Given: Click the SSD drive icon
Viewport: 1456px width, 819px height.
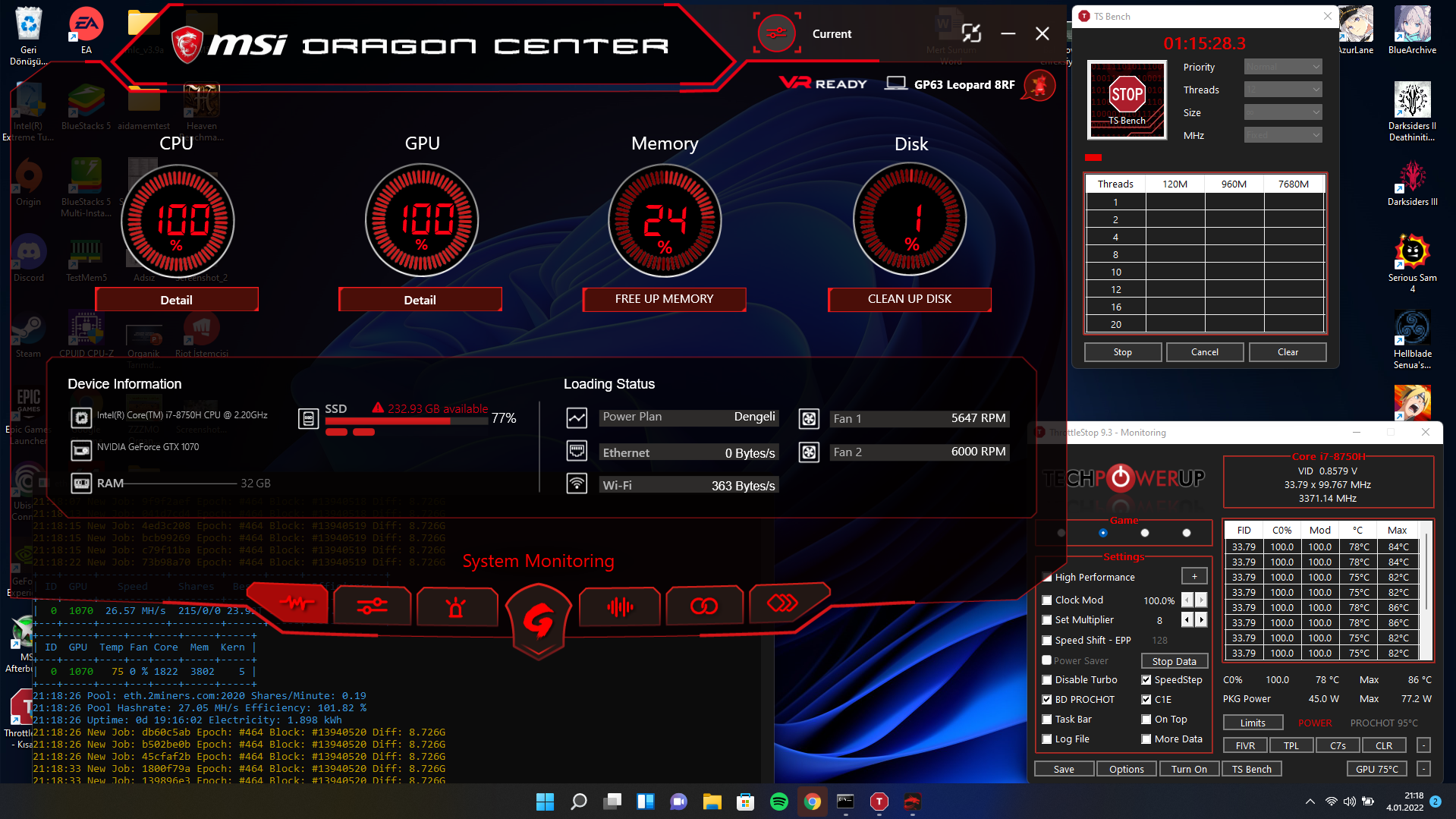Looking at the screenshot, I should point(308,418).
